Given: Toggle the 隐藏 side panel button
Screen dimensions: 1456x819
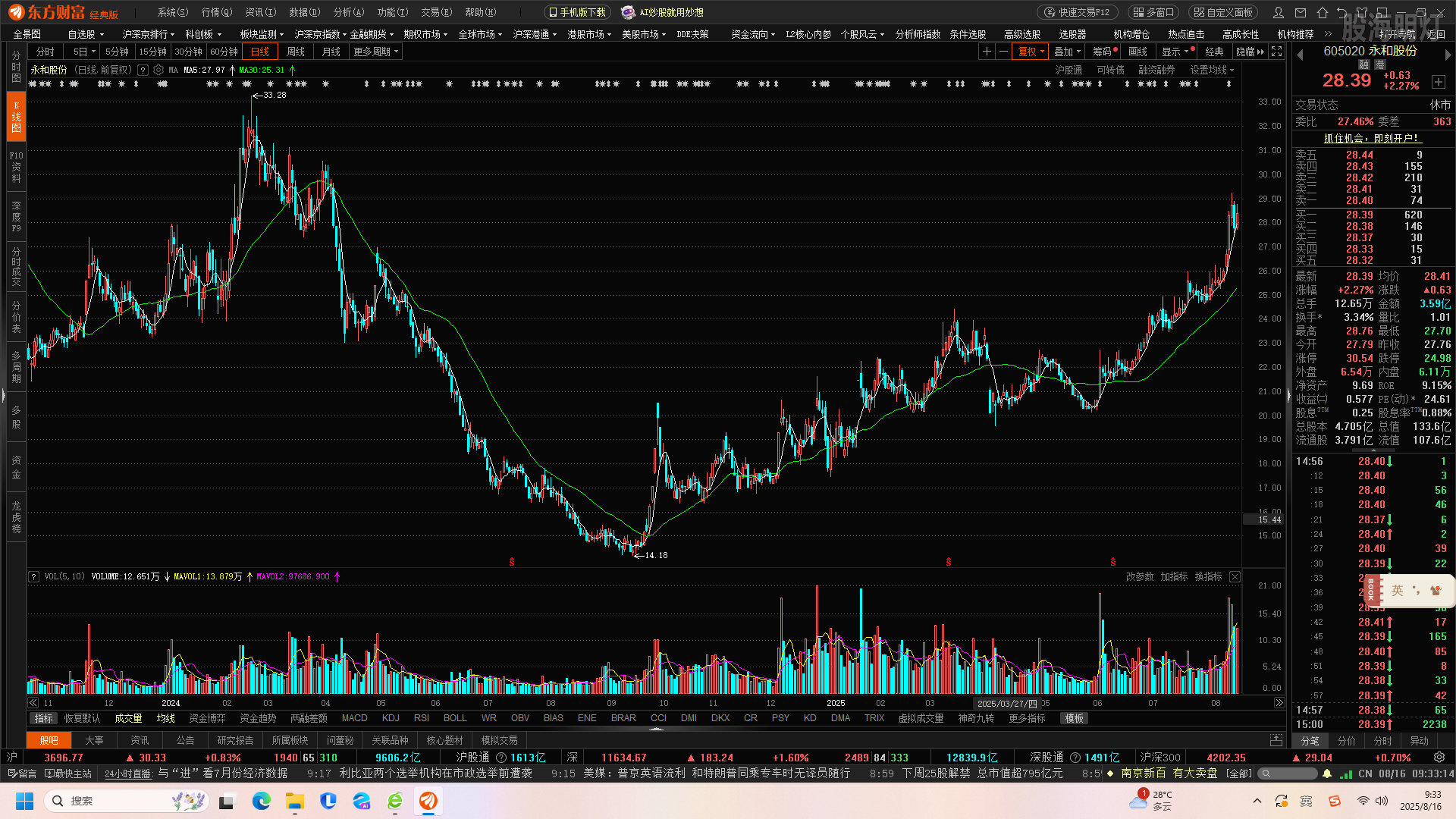Looking at the screenshot, I should click(1250, 52).
